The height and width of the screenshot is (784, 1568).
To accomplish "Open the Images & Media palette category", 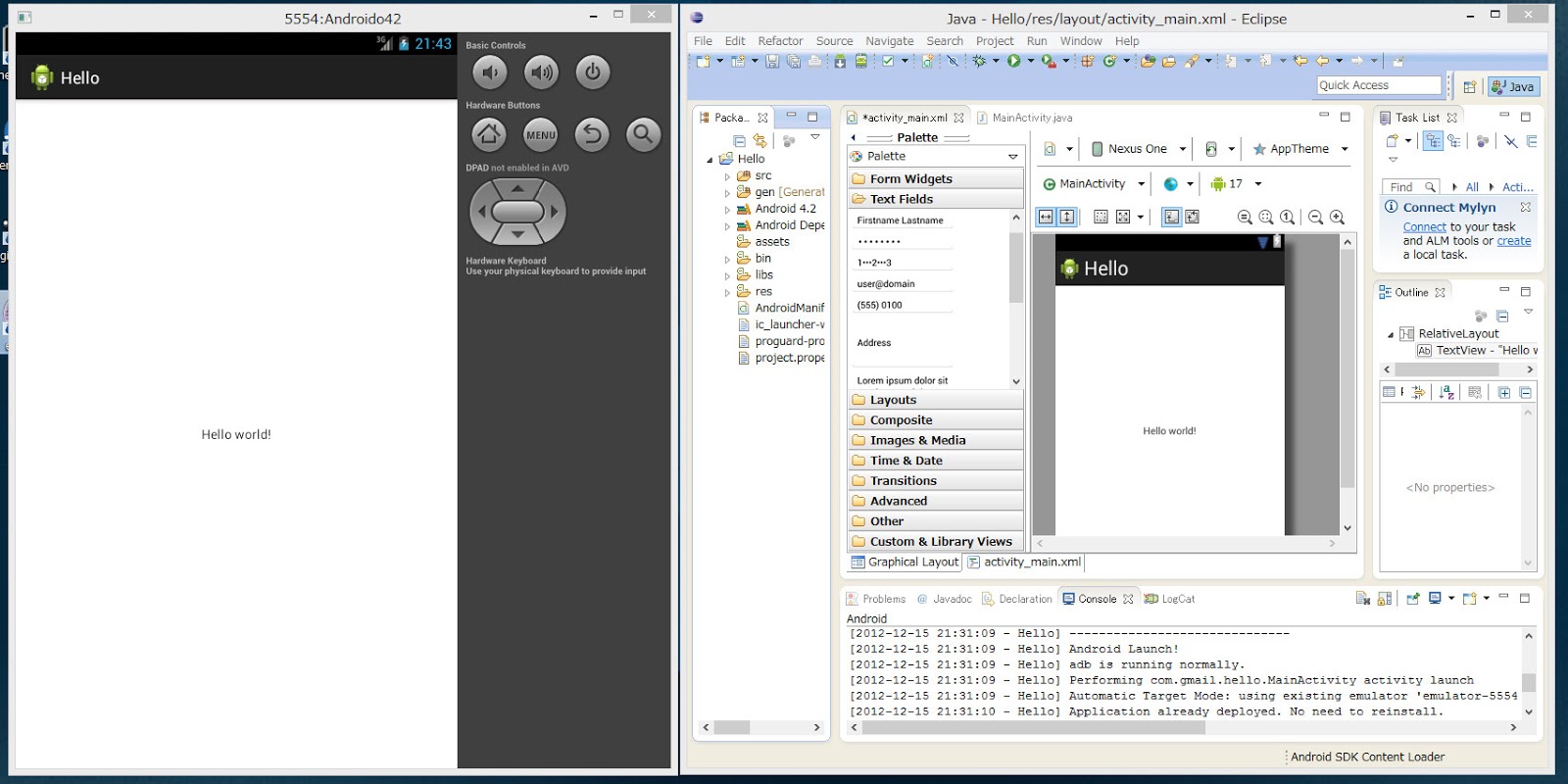I will coord(935,440).
